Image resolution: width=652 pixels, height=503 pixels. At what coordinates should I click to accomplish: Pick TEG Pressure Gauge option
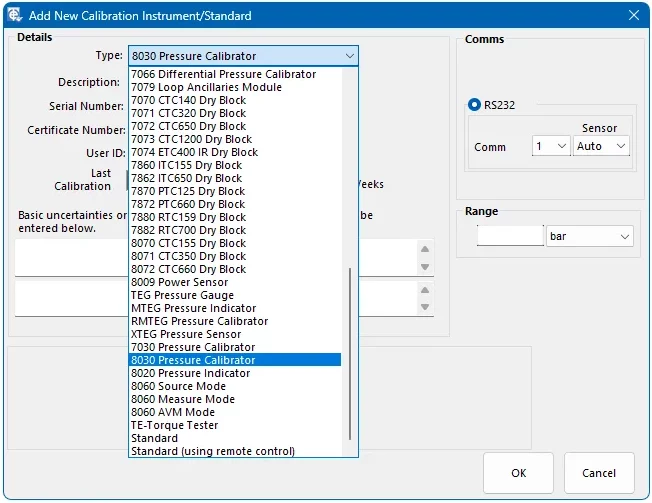pyautogui.click(x=182, y=295)
